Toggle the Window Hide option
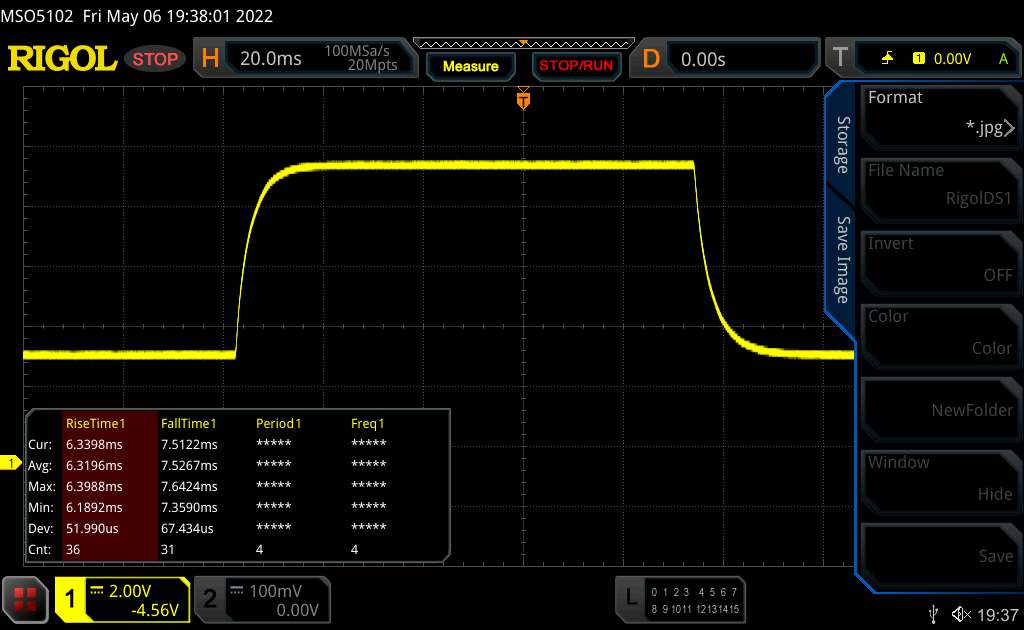Viewport: 1024px width, 630px height. (x=940, y=482)
